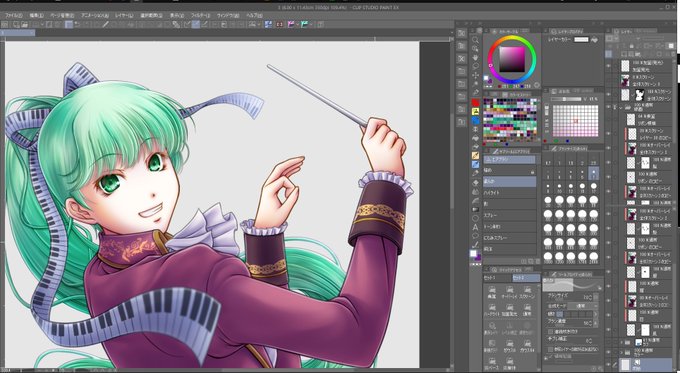Toggle the lock icon on 強め sub tool

pos(533,172)
